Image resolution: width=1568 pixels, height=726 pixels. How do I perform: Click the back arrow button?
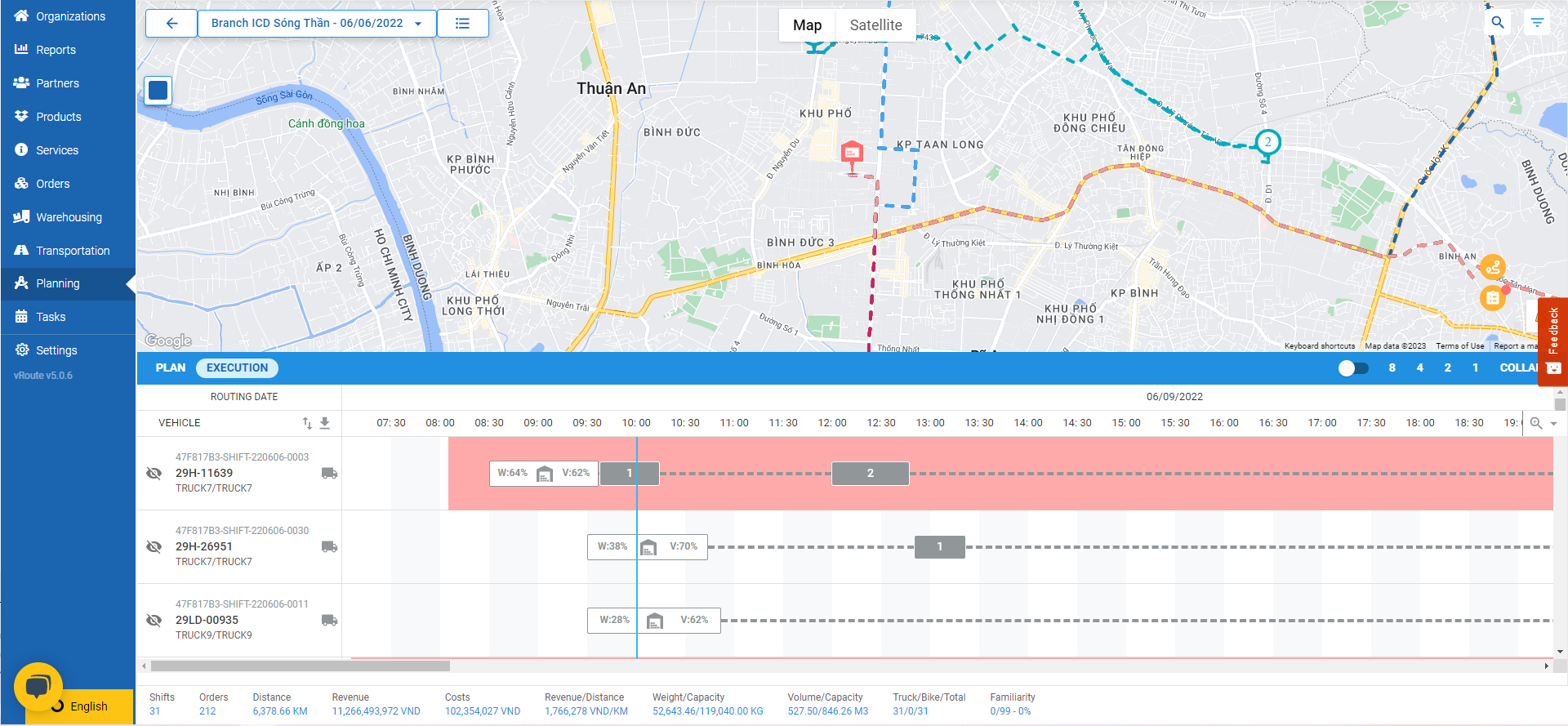(171, 24)
